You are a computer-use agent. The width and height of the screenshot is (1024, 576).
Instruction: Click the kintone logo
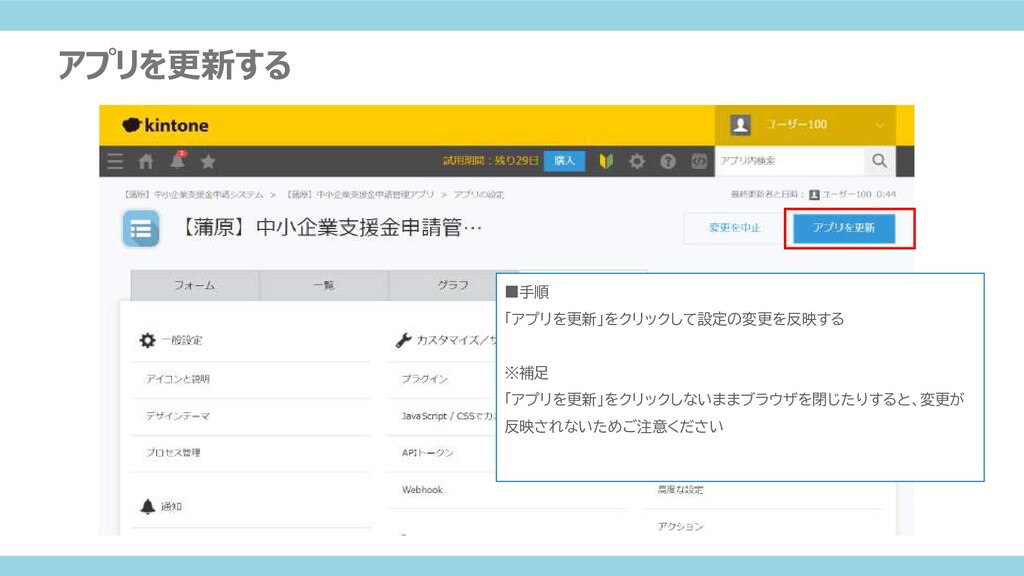click(x=165, y=125)
